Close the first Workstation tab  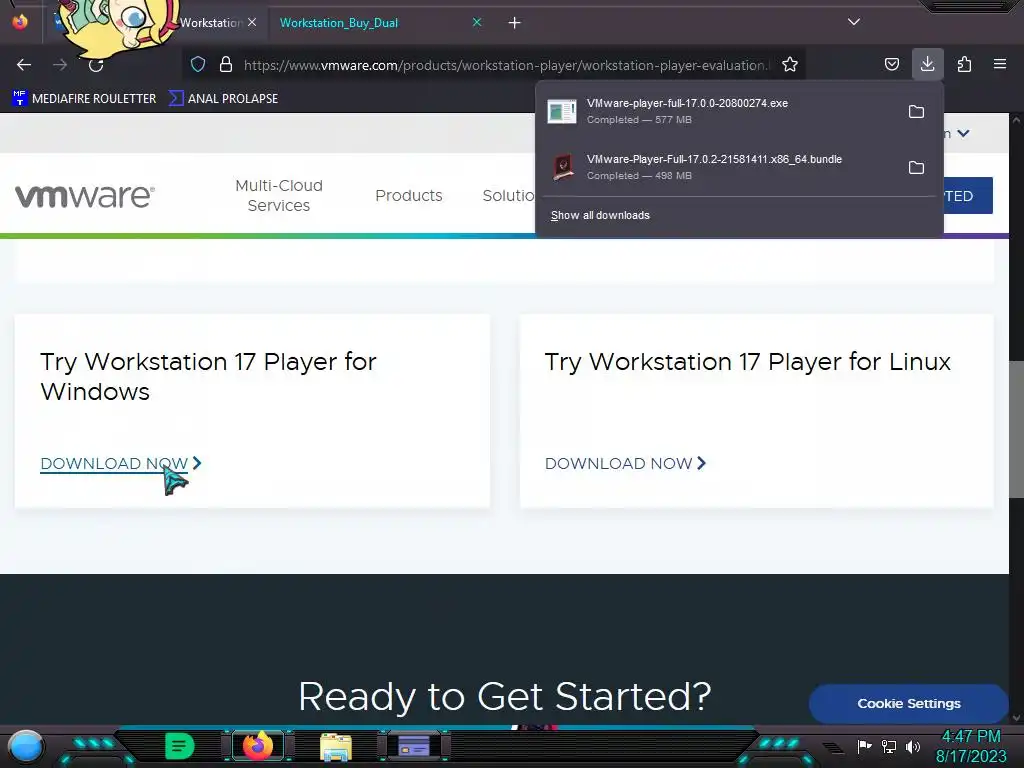(x=252, y=22)
